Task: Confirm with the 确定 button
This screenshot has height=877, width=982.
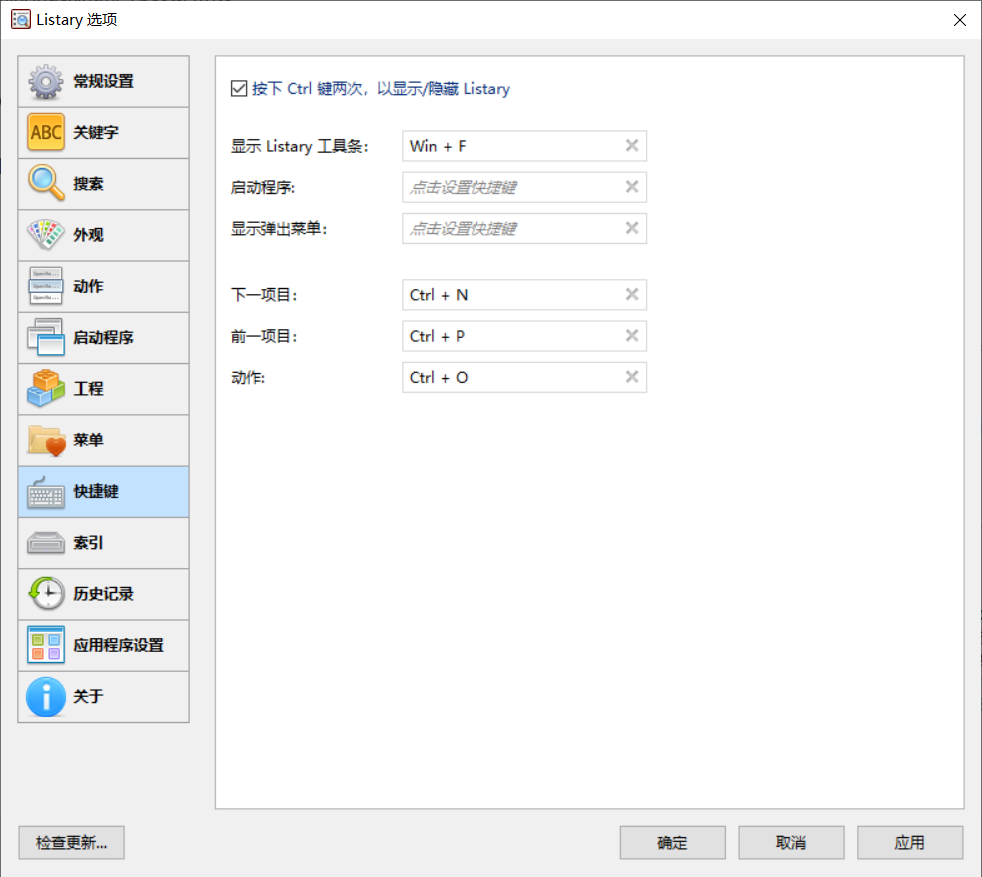Action: point(673,843)
